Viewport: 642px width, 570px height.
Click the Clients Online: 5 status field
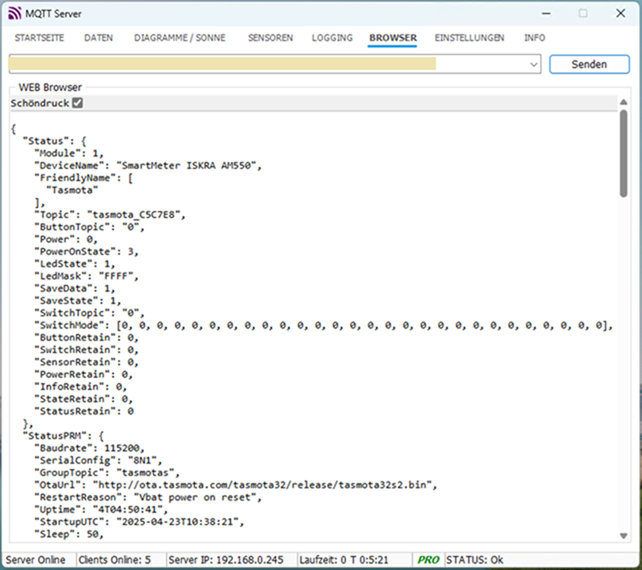point(115,559)
